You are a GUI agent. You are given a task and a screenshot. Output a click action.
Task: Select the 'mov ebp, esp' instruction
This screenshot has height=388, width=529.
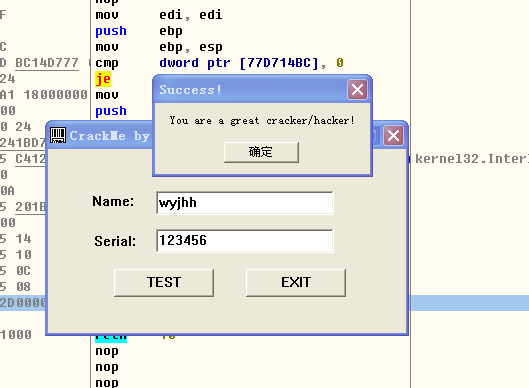coord(159,47)
